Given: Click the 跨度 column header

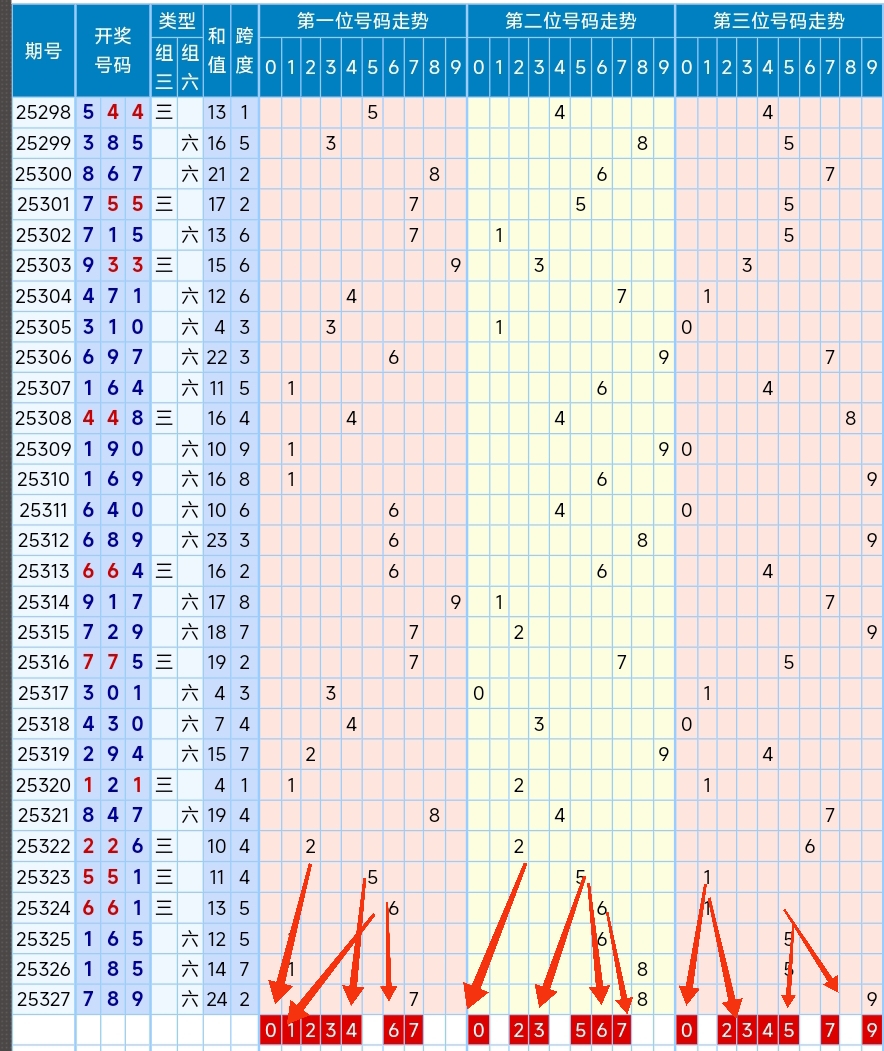Looking at the screenshot, I should 244,50.
